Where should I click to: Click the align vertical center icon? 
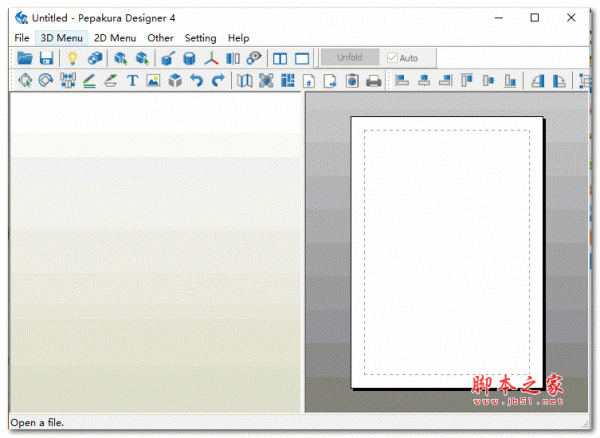click(488, 80)
